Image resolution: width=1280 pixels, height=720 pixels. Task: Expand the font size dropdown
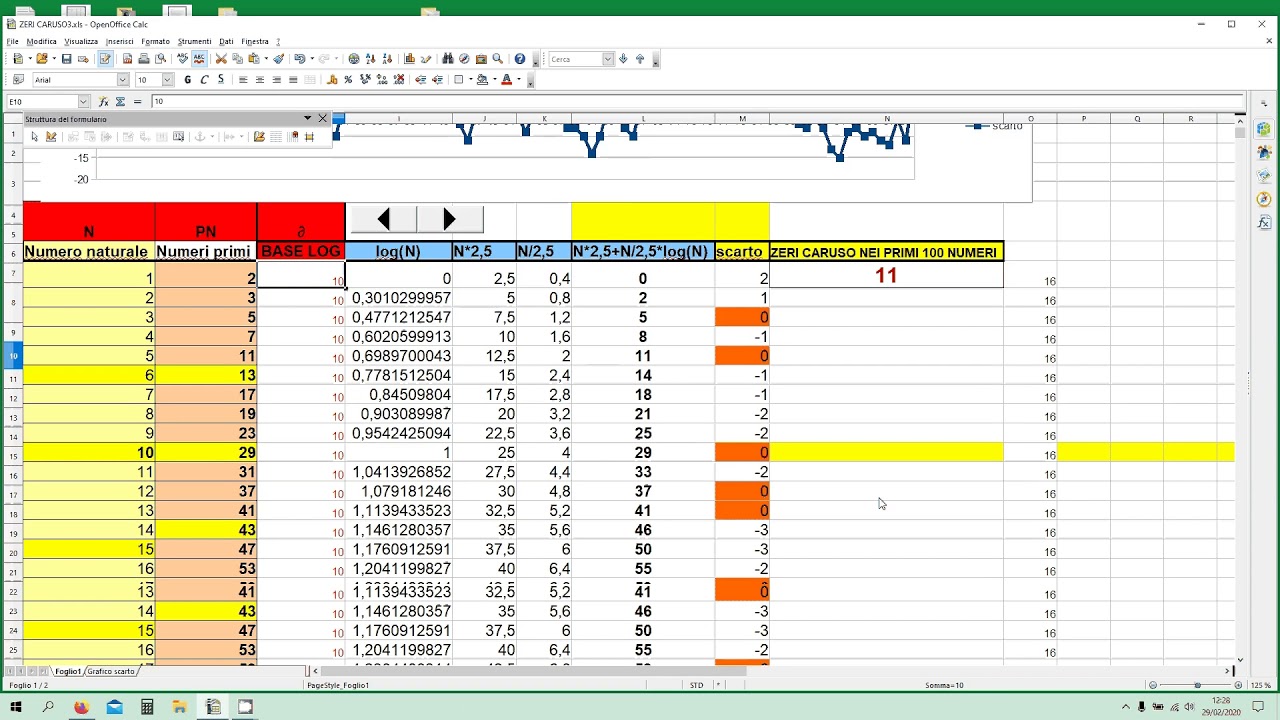click(168, 80)
